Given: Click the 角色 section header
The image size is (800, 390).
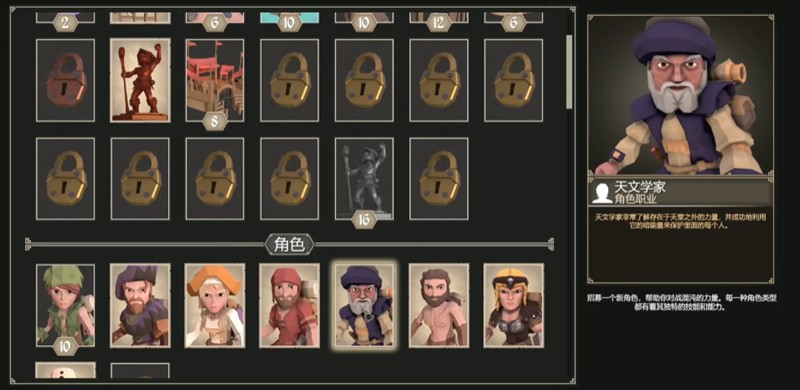Looking at the screenshot, I should [x=289, y=245].
